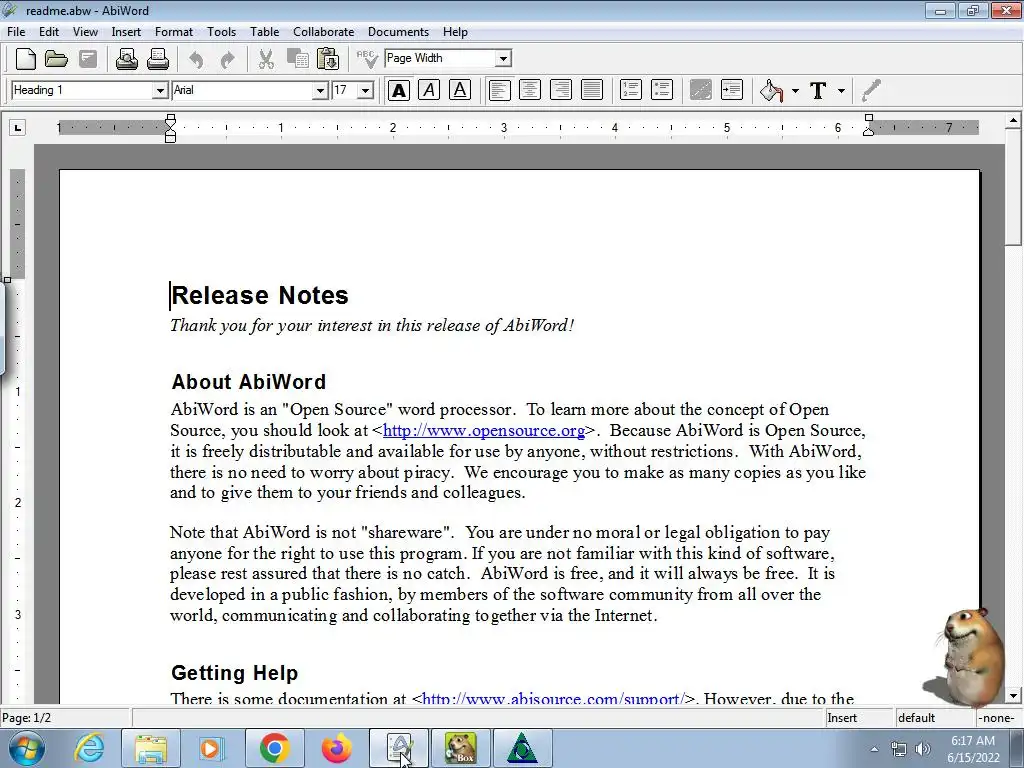Click the ruler's left indent marker

(x=170, y=128)
